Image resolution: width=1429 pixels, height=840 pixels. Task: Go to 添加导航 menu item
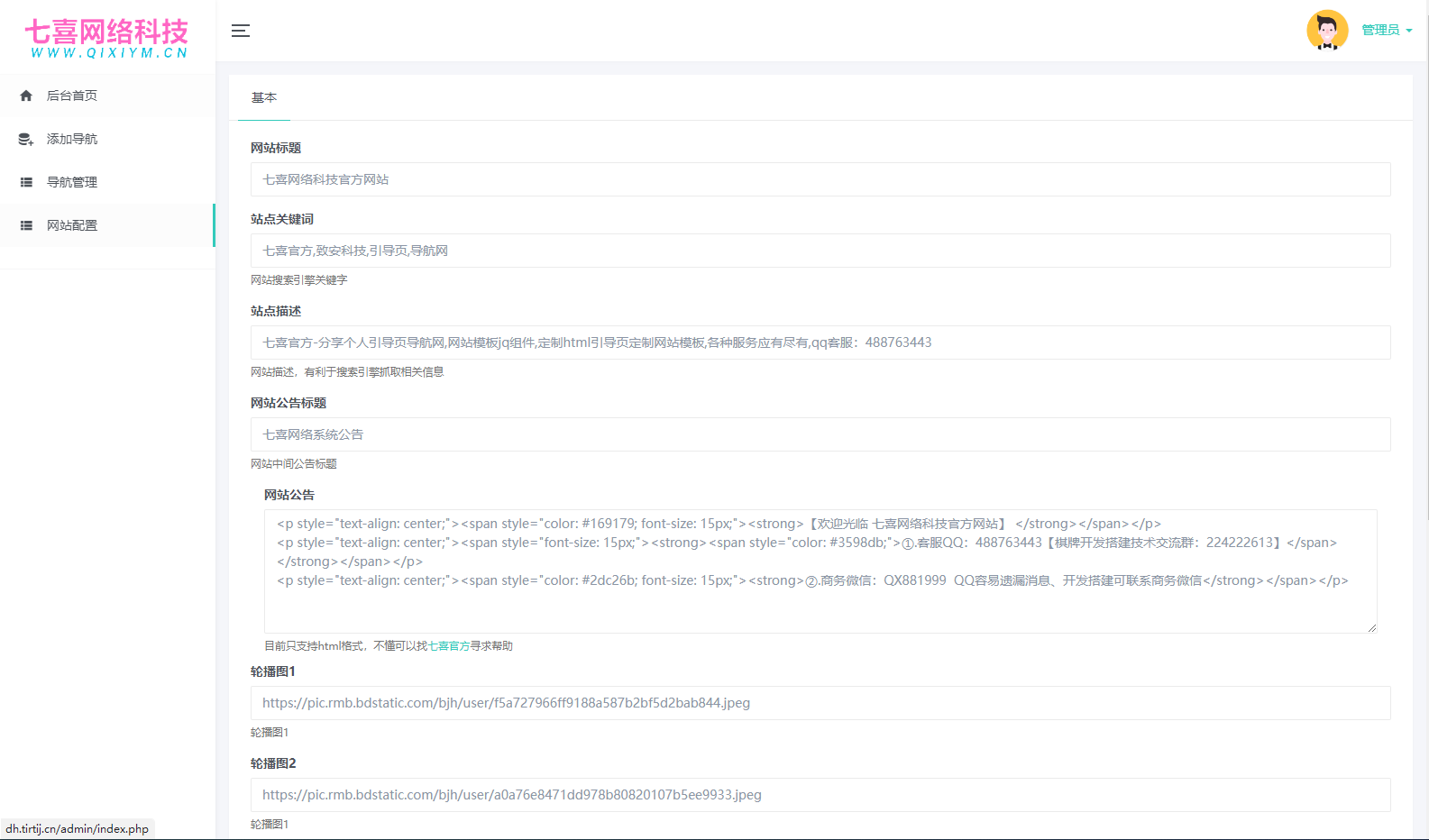point(72,139)
